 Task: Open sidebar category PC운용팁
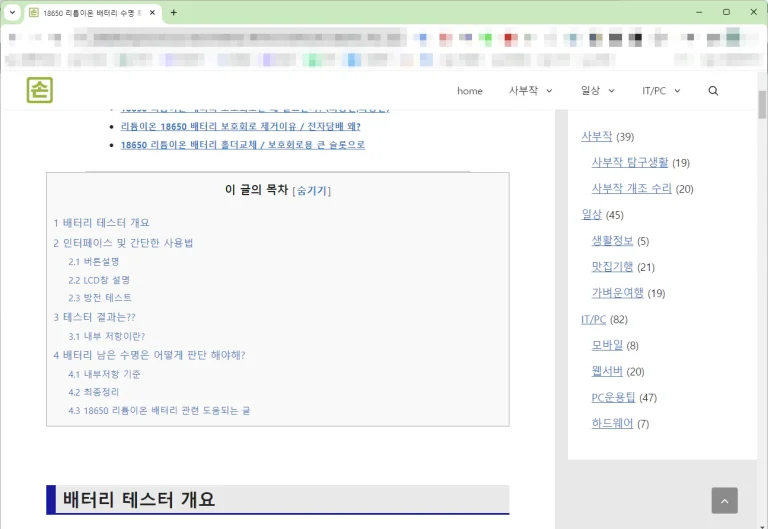coord(613,397)
